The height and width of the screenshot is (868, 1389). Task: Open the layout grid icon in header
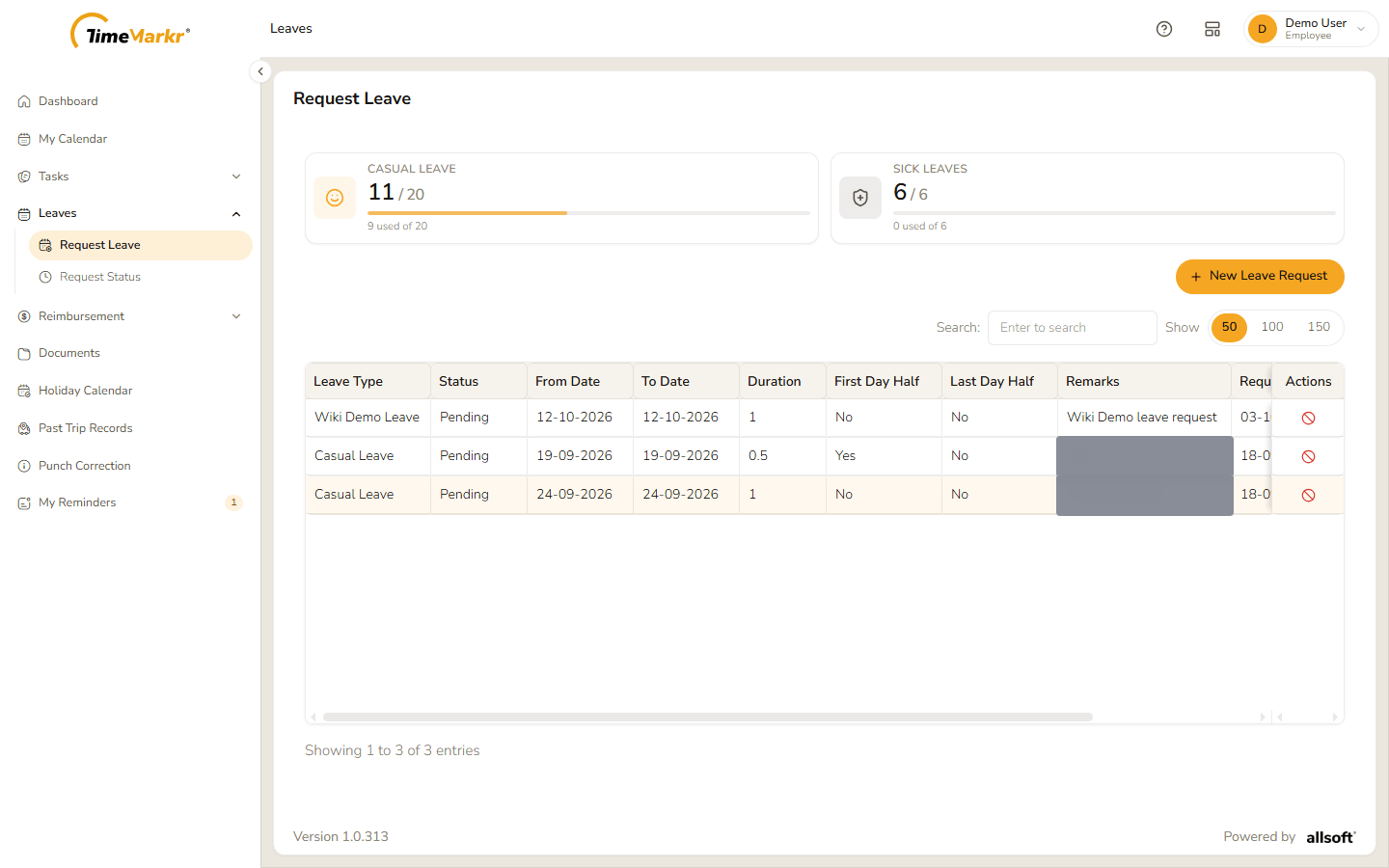coord(1212,29)
